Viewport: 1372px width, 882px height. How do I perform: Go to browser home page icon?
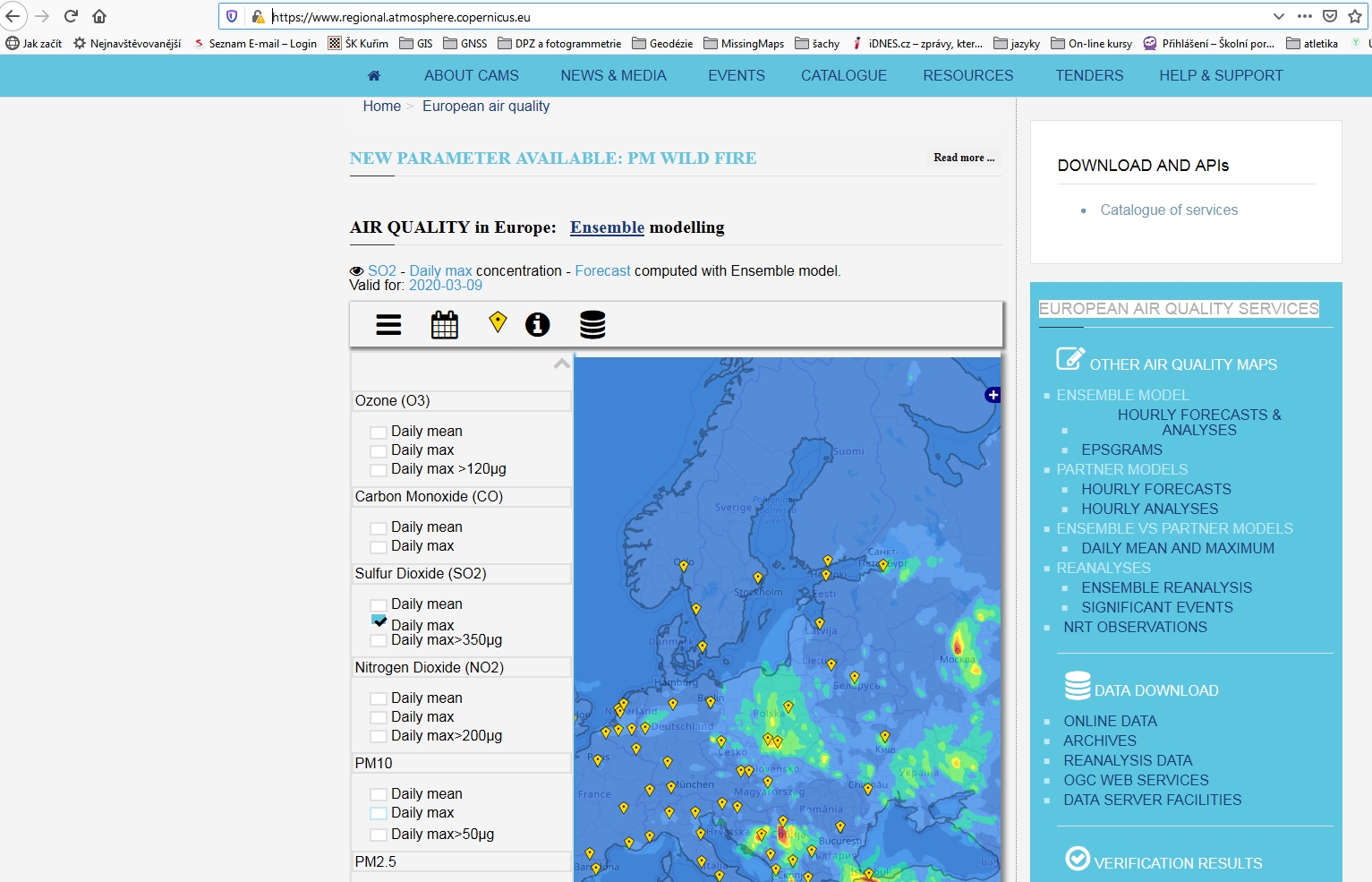(x=99, y=16)
